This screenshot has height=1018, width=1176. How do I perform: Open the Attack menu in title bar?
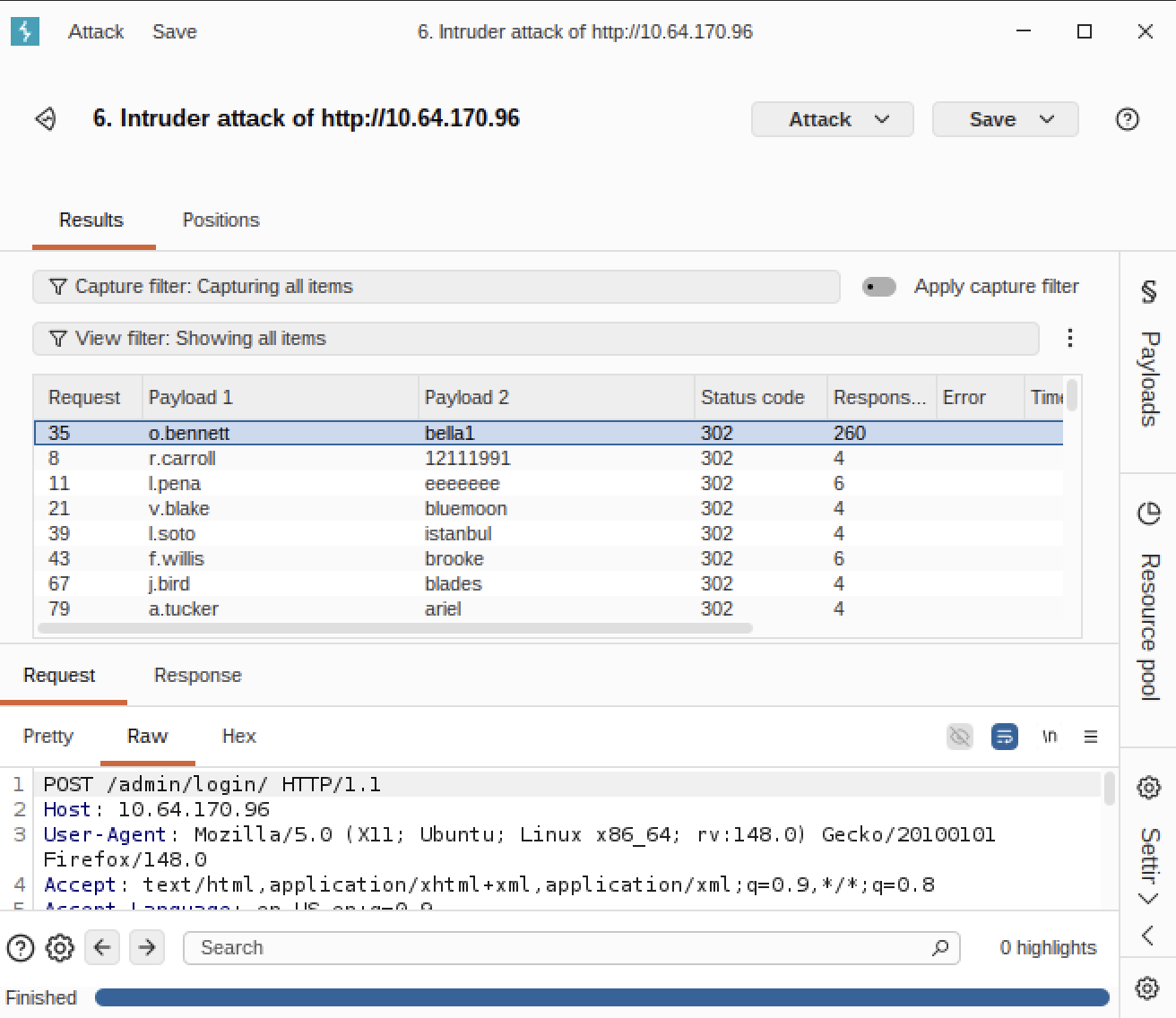(x=96, y=31)
